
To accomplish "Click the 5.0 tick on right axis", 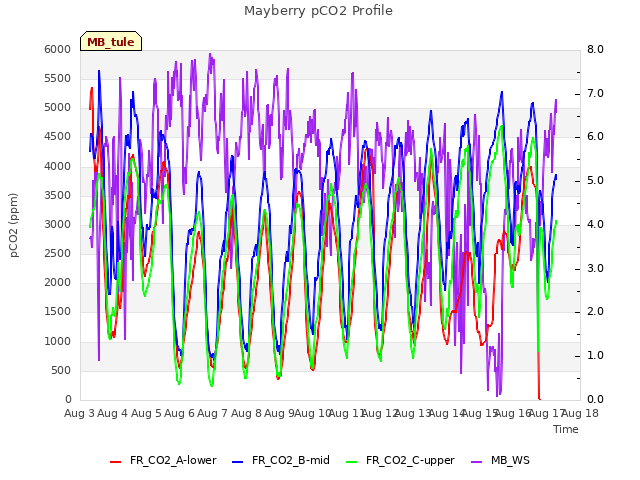I will [x=595, y=181].
